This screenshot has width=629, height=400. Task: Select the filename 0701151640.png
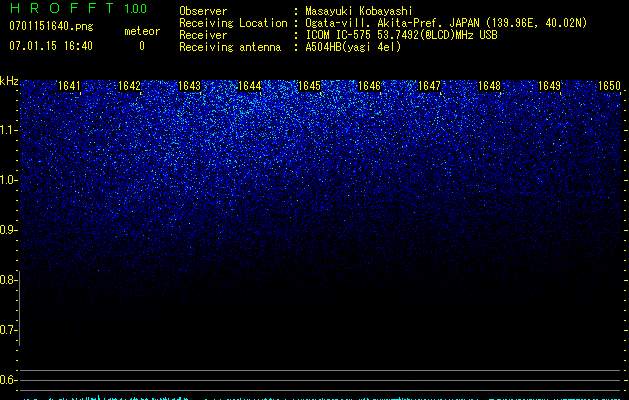point(51,26)
